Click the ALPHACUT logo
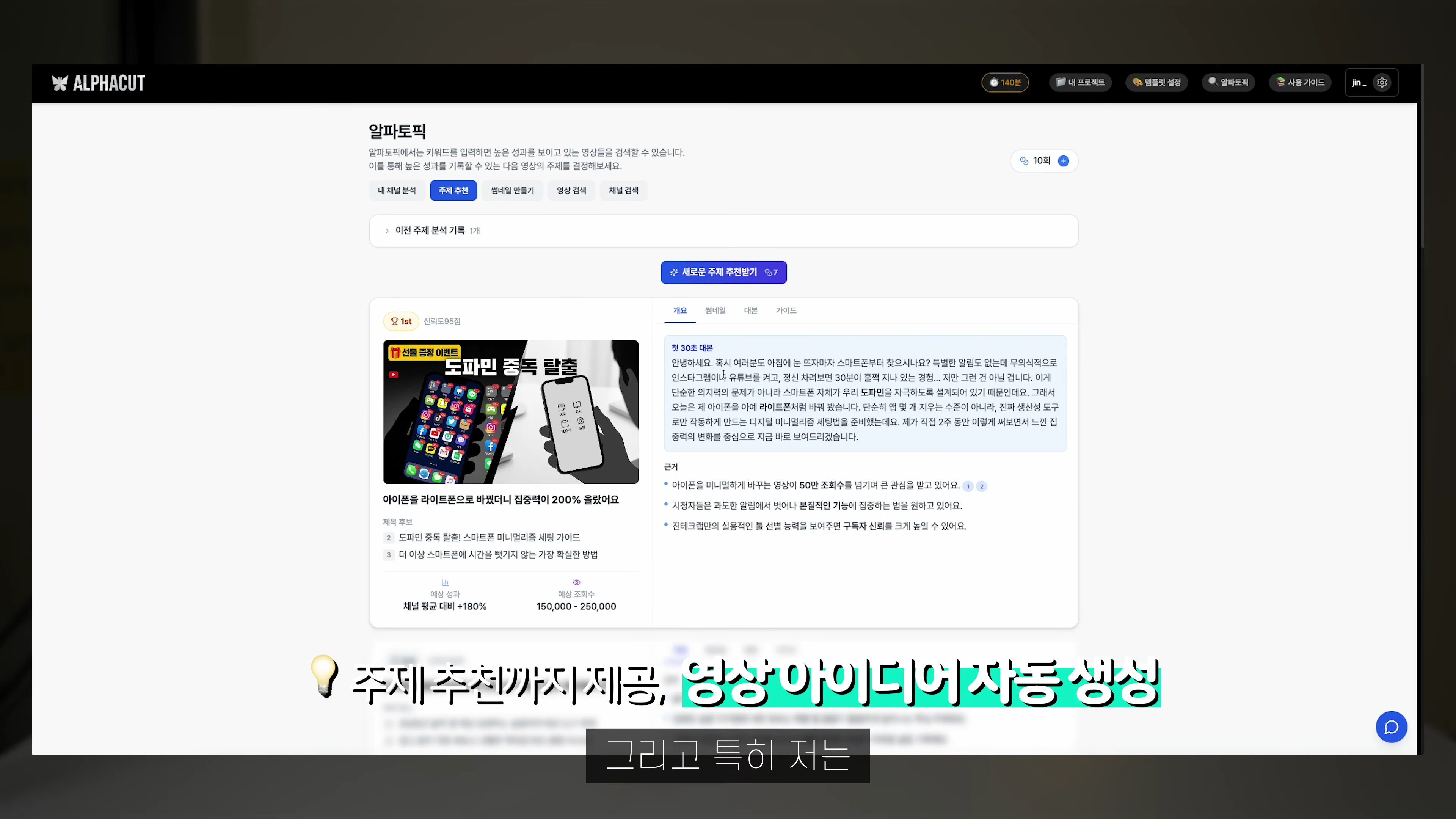1456x819 pixels. [98, 83]
